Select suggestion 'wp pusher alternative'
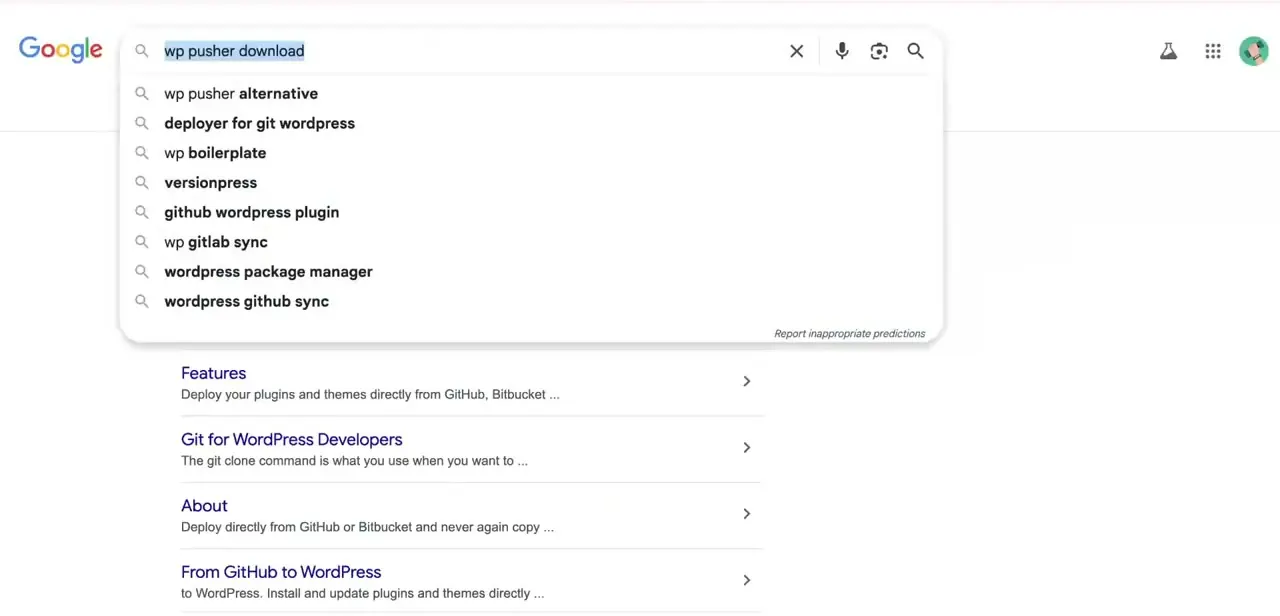 (x=530, y=94)
